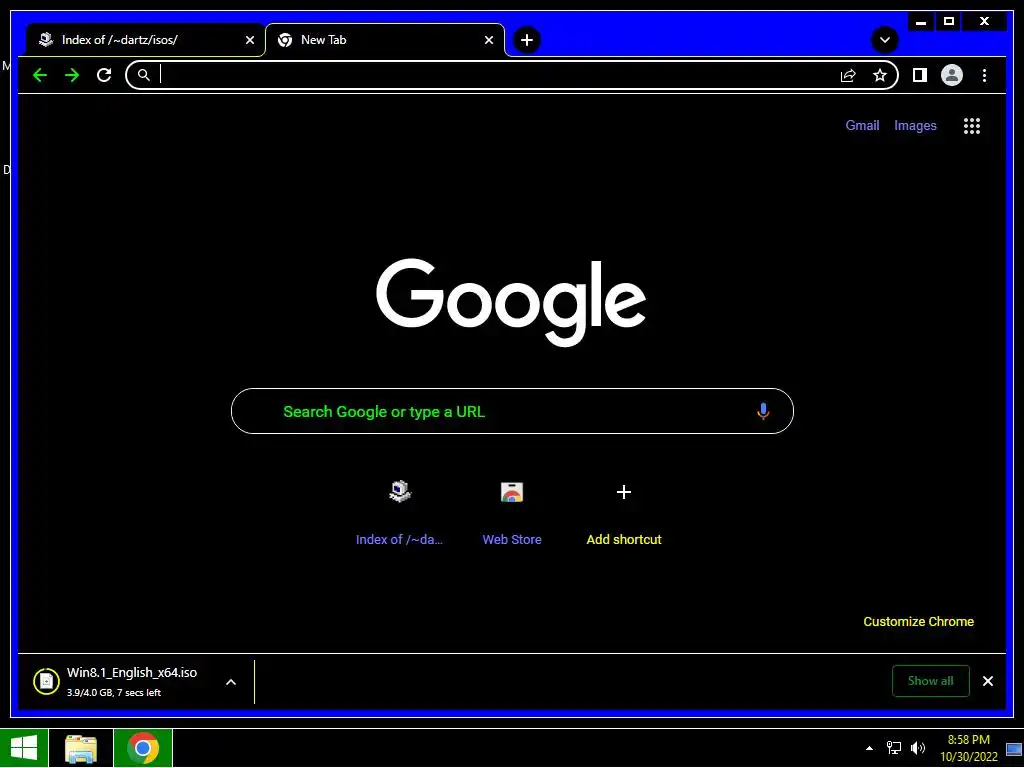Open the volume control tray icon
The image size is (1024, 768).
(x=918, y=748)
